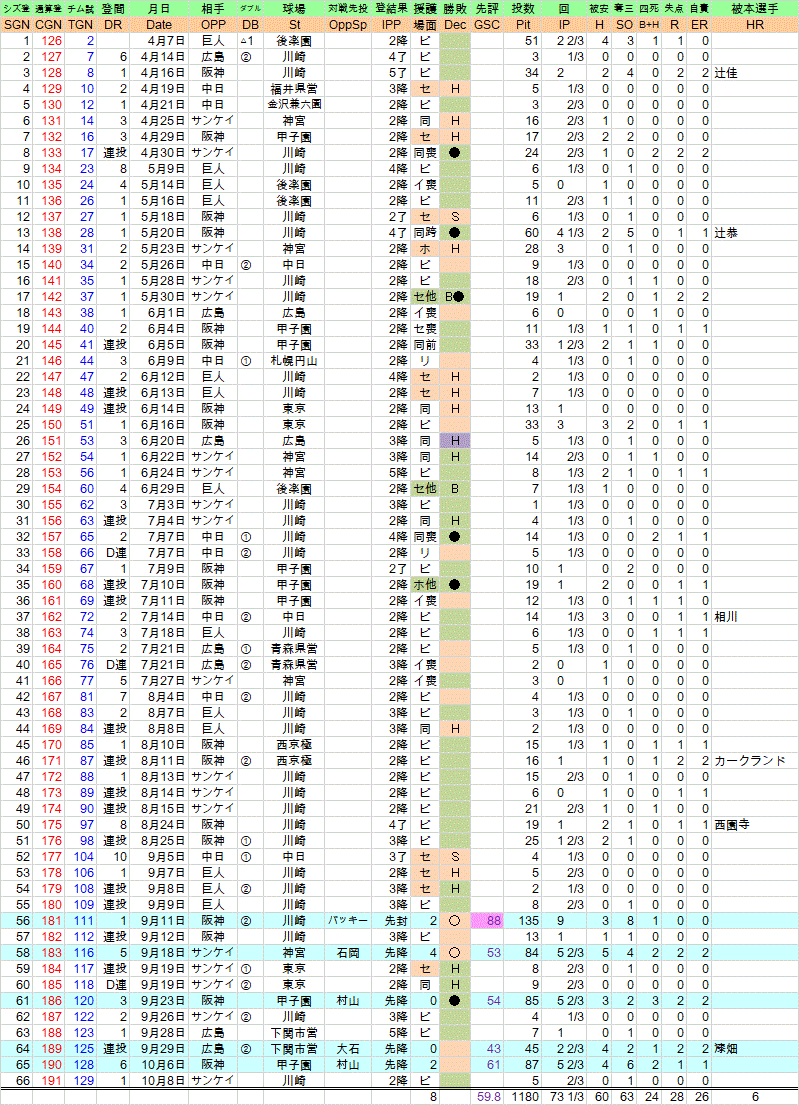Click the date cell 10月6日
This screenshot has width=799, height=1105.
point(163,1065)
